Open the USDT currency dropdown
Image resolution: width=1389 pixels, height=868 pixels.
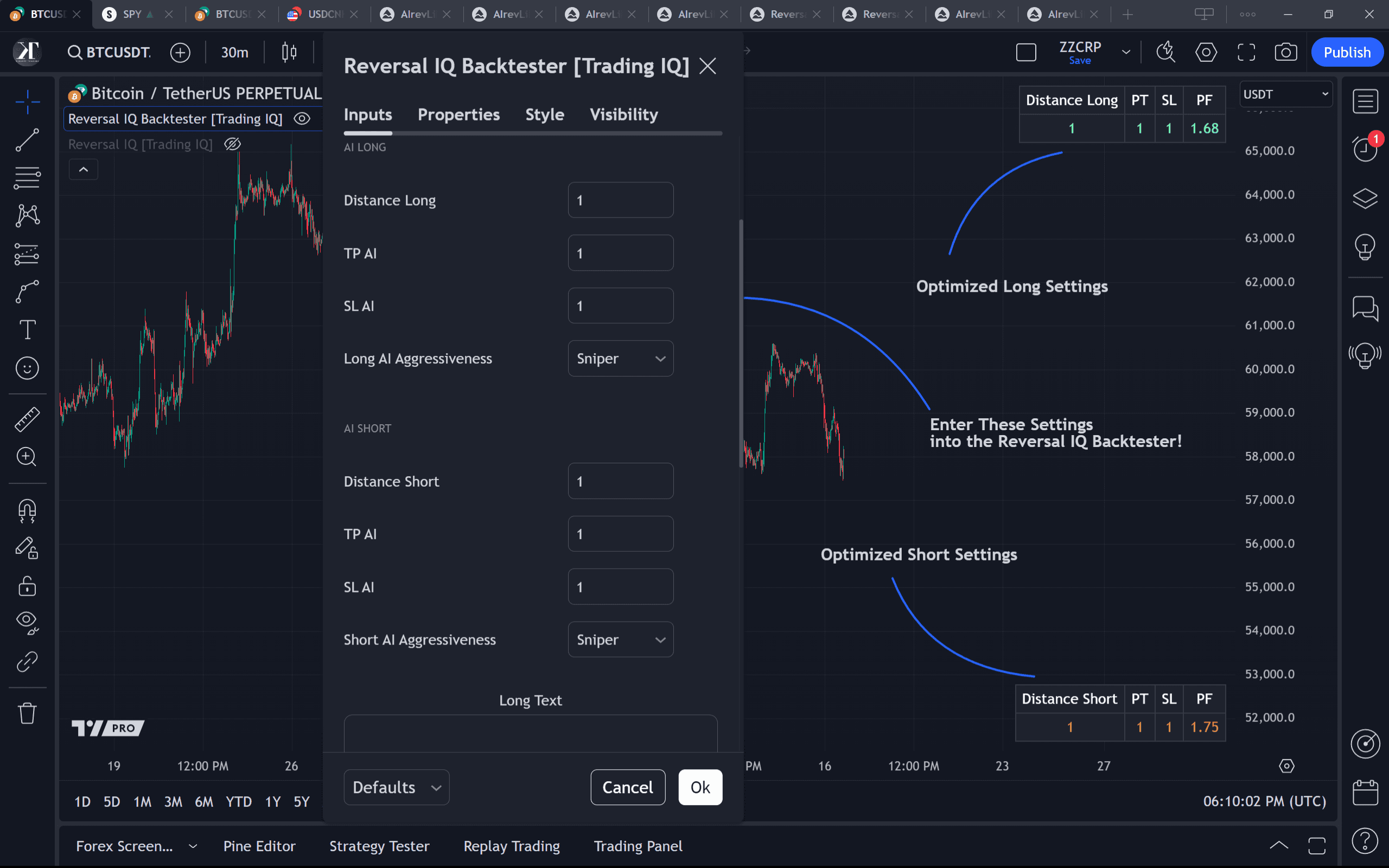click(x=1286, y=94)
